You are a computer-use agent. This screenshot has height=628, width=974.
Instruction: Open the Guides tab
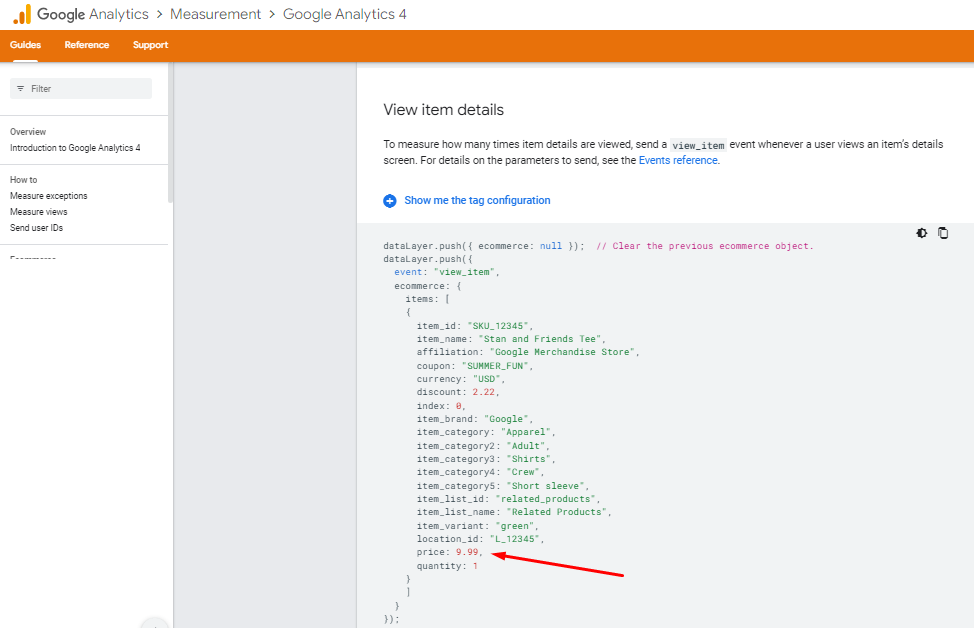pyautogui.click(x=25, y=45)
